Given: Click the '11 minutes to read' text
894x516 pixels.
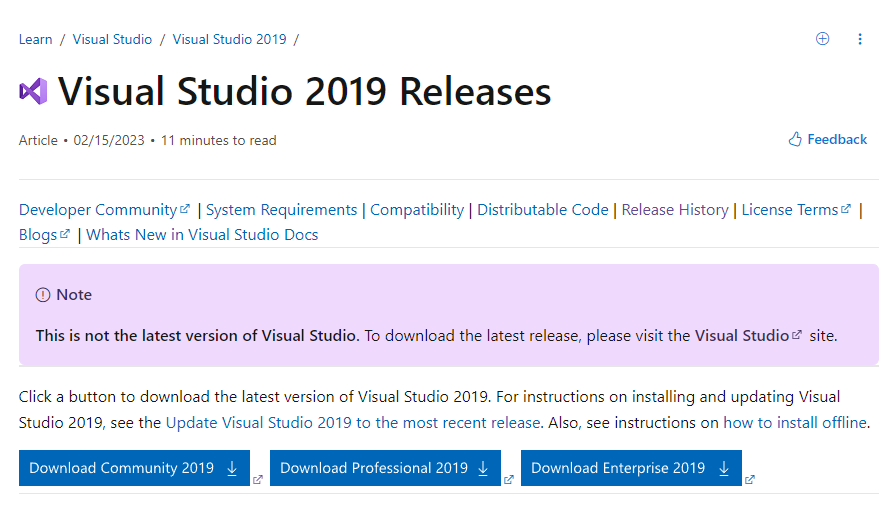Looking at the screenshot, I should [218, 140].
